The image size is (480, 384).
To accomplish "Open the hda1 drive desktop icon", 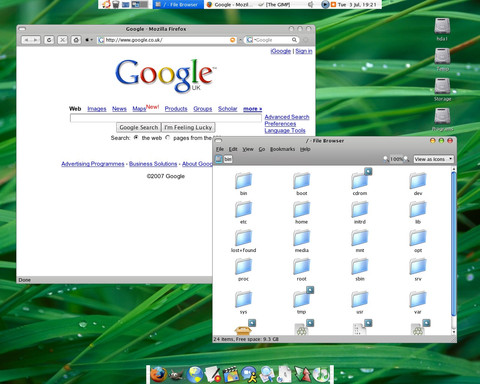I will (442, 29).
